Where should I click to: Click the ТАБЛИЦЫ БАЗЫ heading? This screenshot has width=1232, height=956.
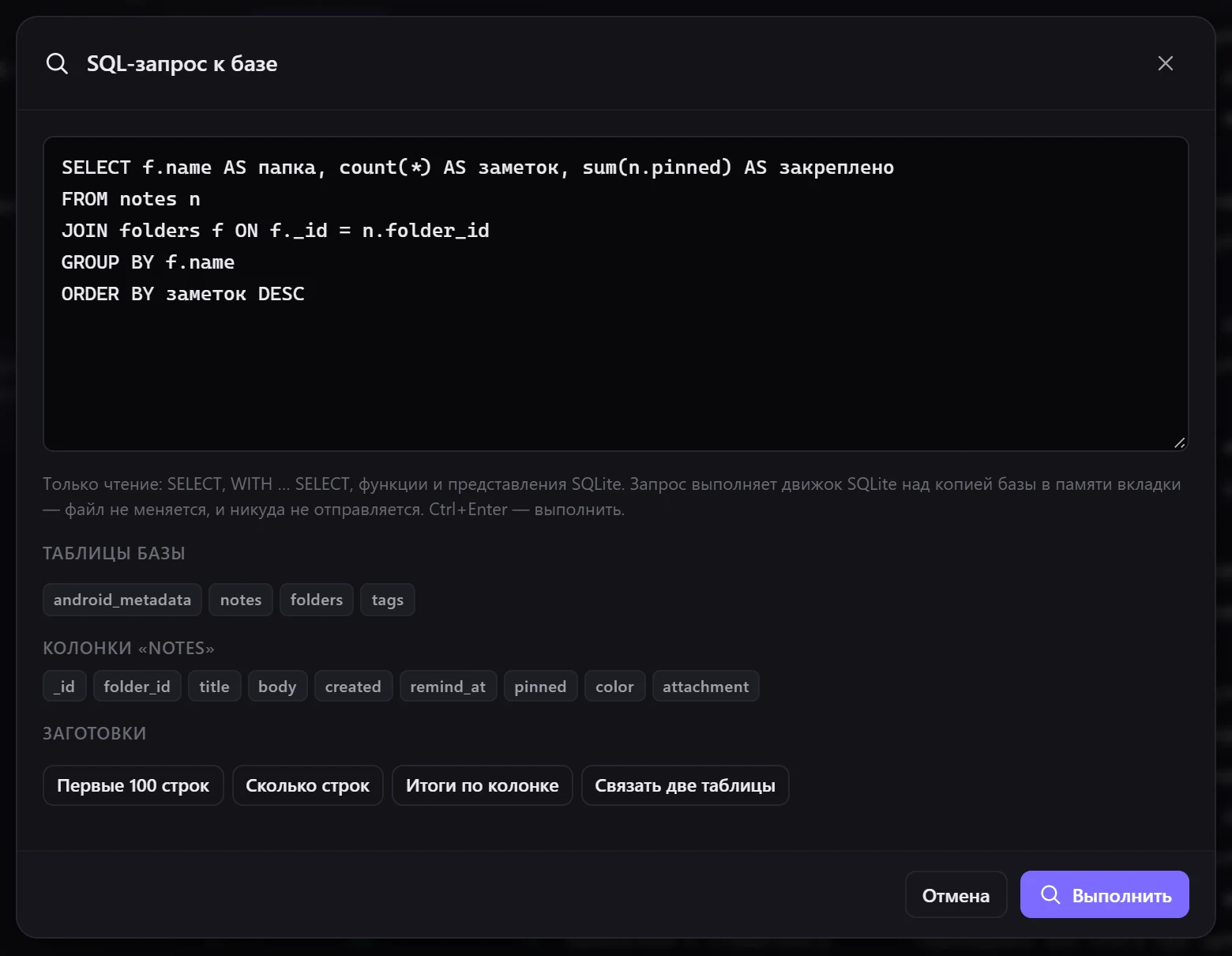click(x=114, y=554)
